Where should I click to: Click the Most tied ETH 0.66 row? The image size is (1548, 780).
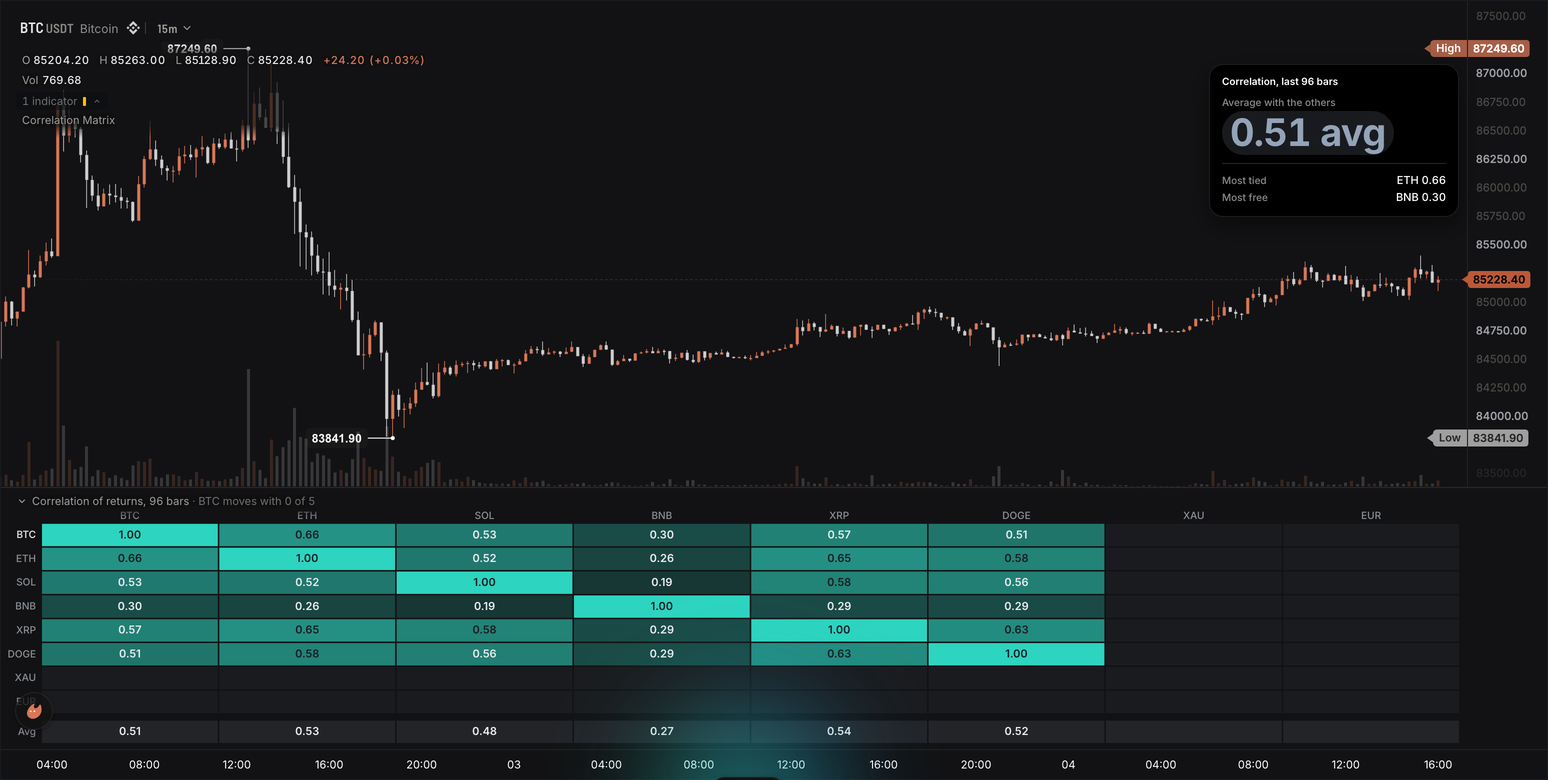[x=1334, y=181]
